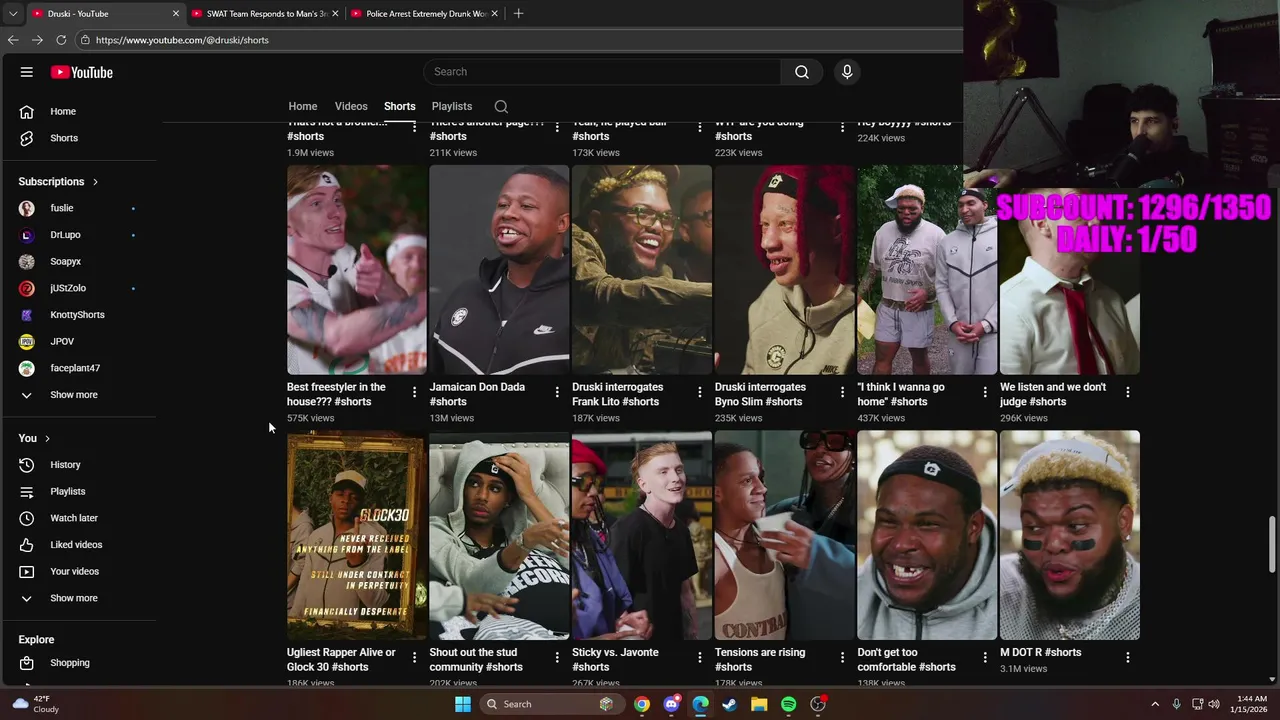Click the Windows taskbar Search box

point(550,704)
